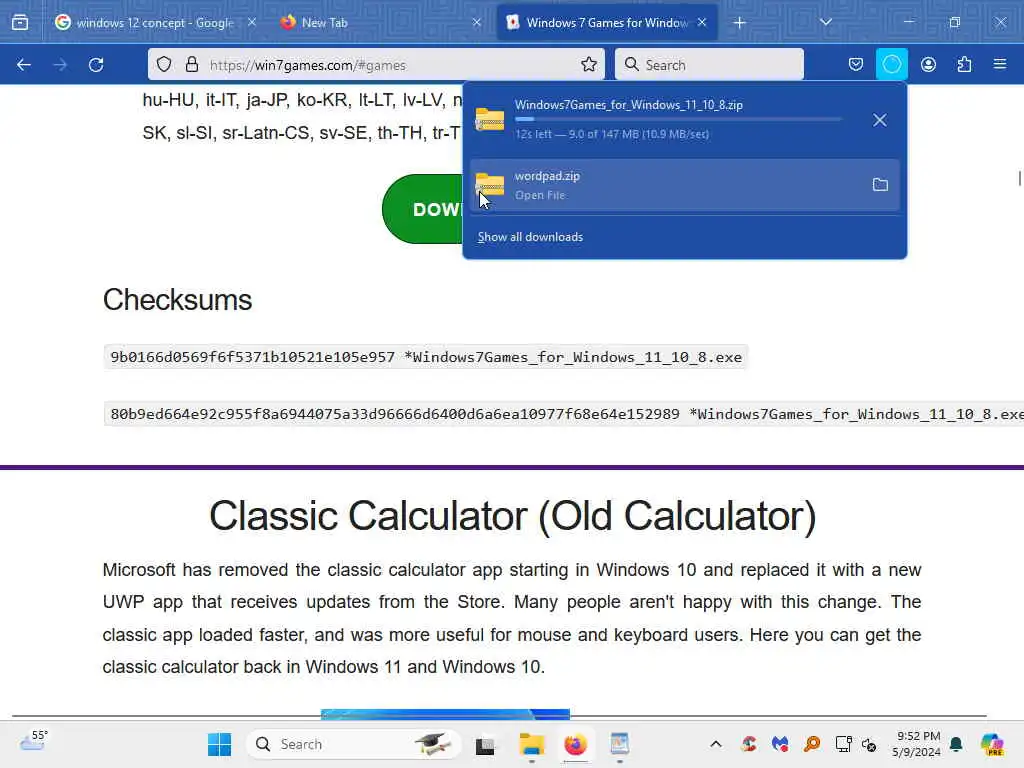Expand the list all tabs dropdown arrow
Viewport: 1024px width, 768px height.
click(825, 22)
